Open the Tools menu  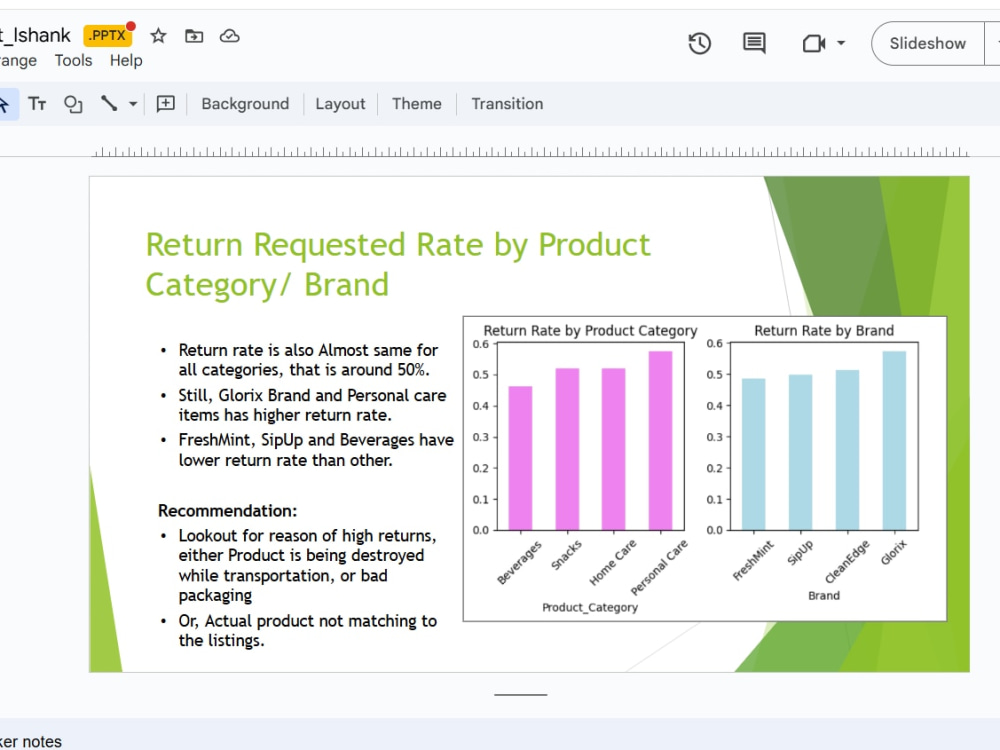[x=73, y=61]
